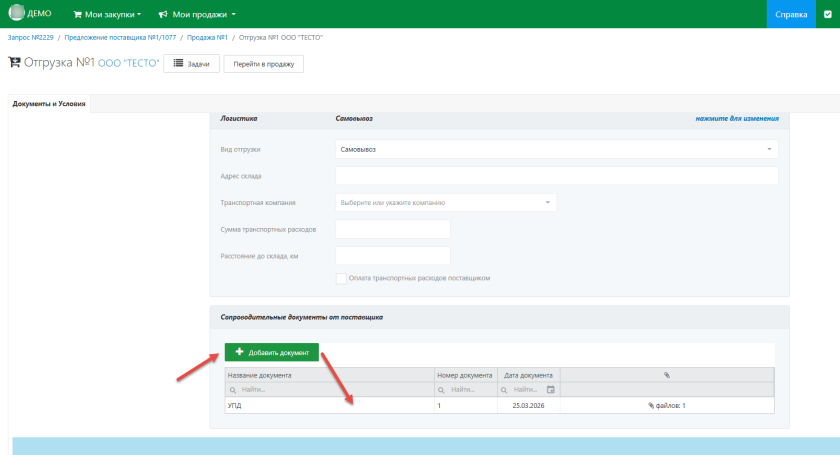Click the checkmark icon in top-right corner
This screenshot has width=840, height=455.
827,14
